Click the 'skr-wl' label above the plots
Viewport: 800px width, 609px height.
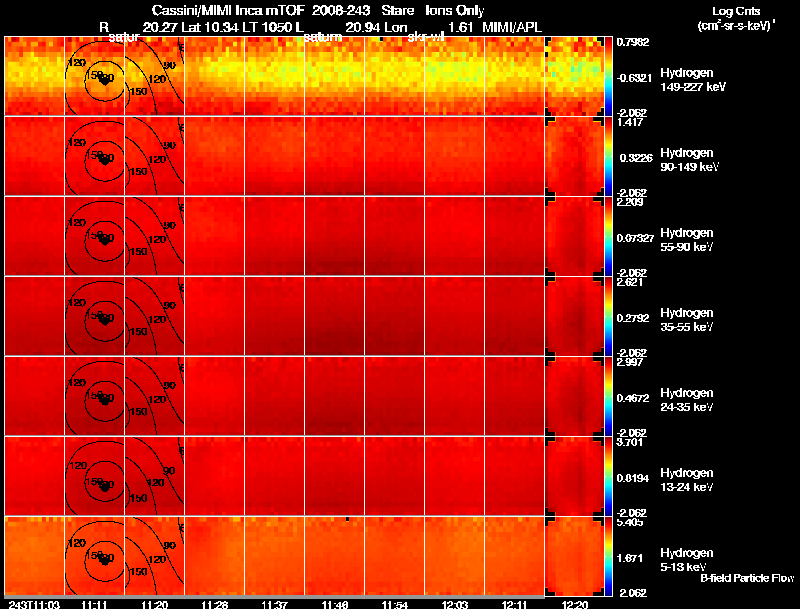tap(426, 37)
